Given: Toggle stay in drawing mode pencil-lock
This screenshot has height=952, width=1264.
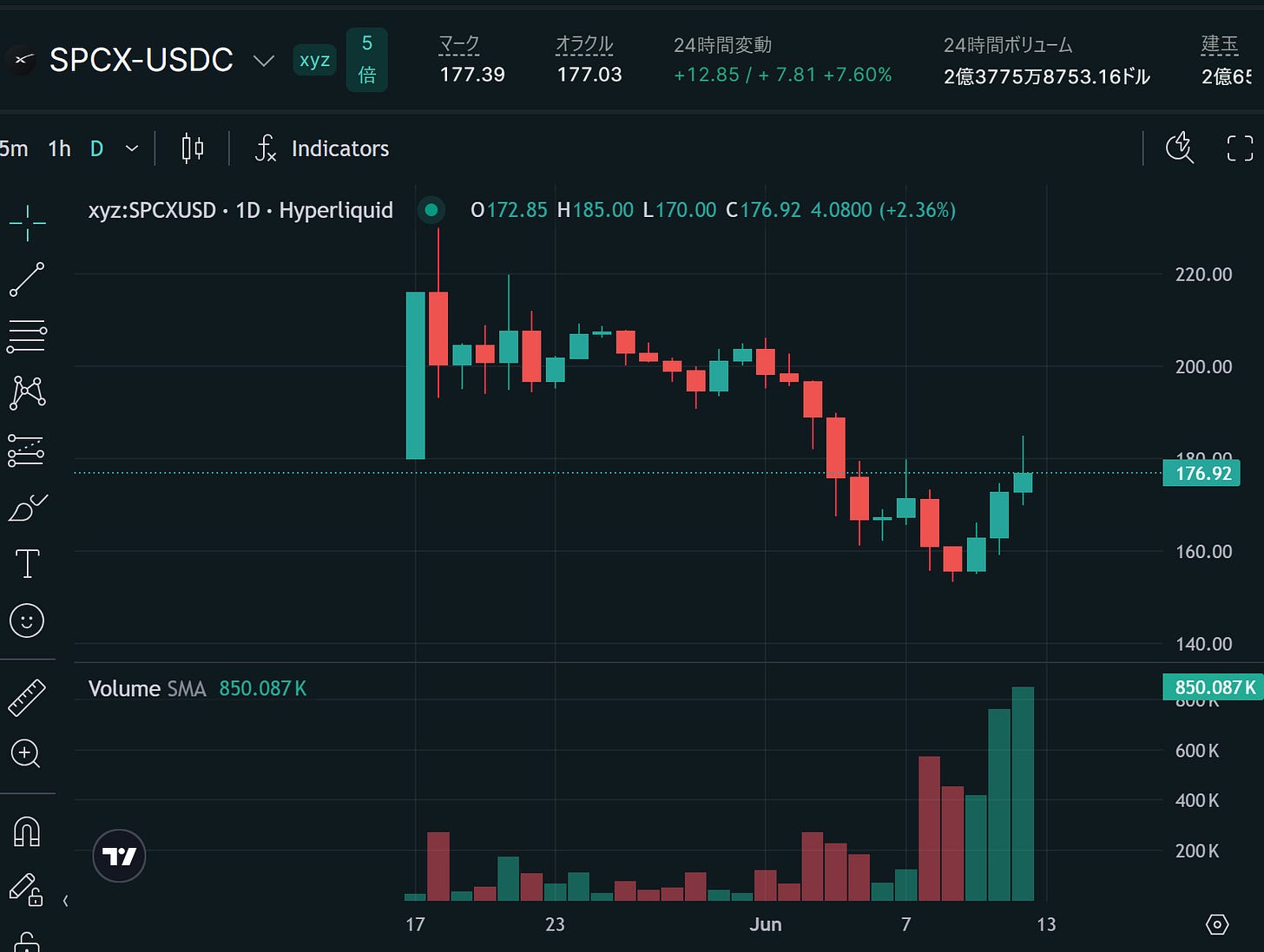Looking at the screenshot, I should (25, 890).
